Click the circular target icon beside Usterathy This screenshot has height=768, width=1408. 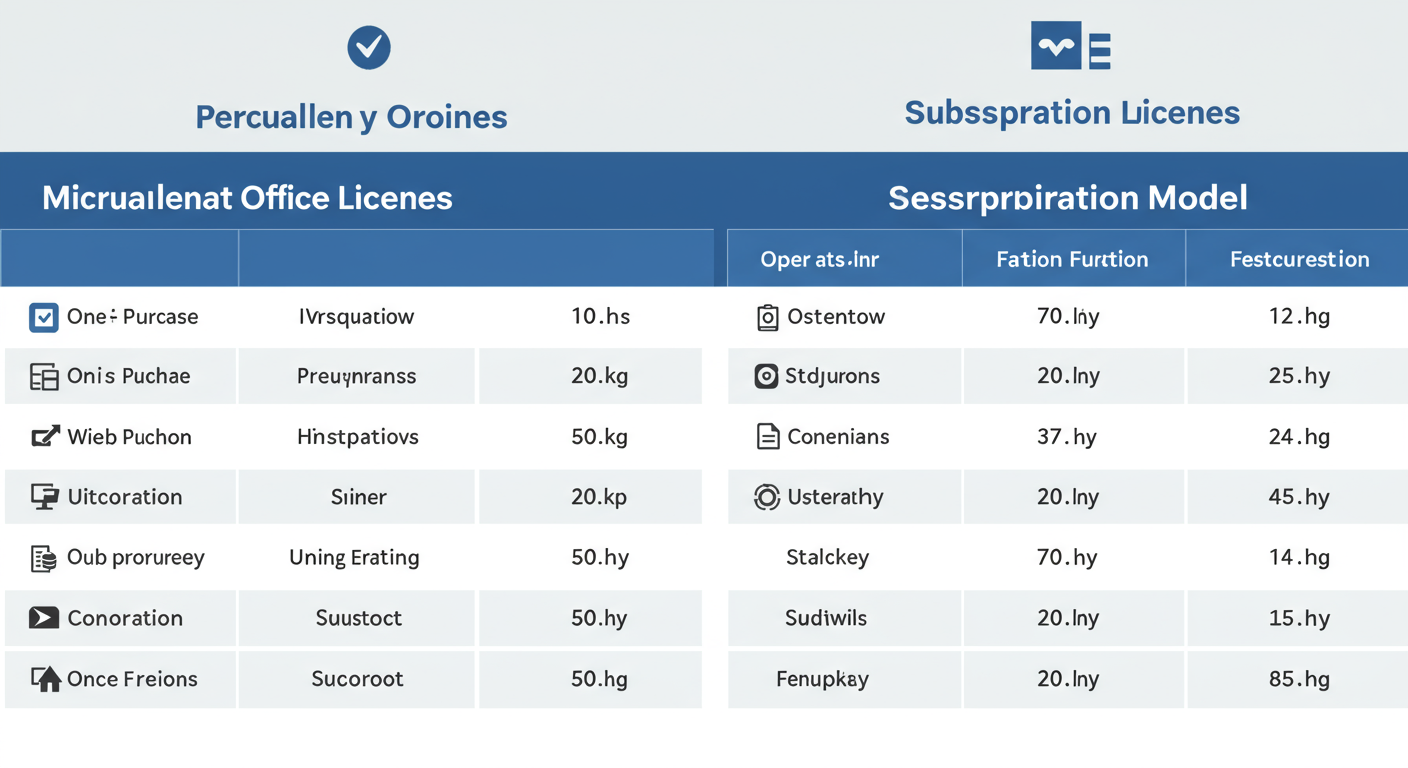[x=766, y=497]
